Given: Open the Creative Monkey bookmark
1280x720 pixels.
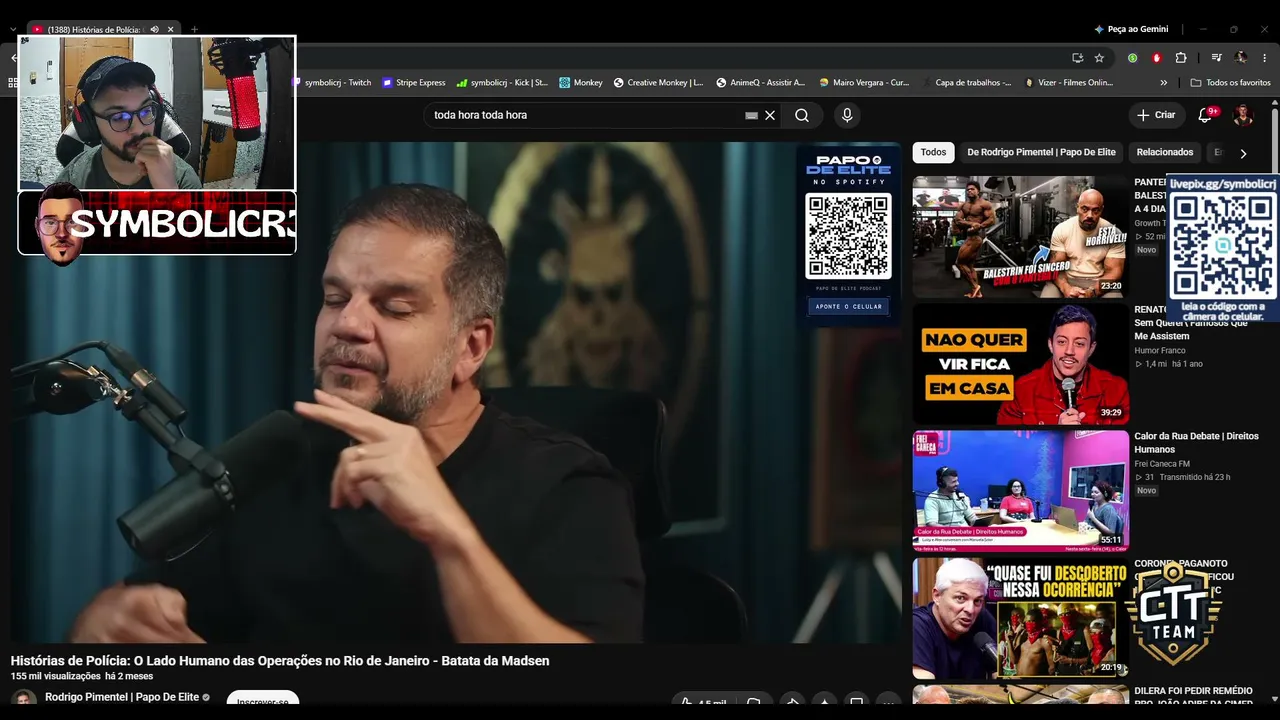Looking at the screenshot, I should pyautogui.click(x=659, y=83).
